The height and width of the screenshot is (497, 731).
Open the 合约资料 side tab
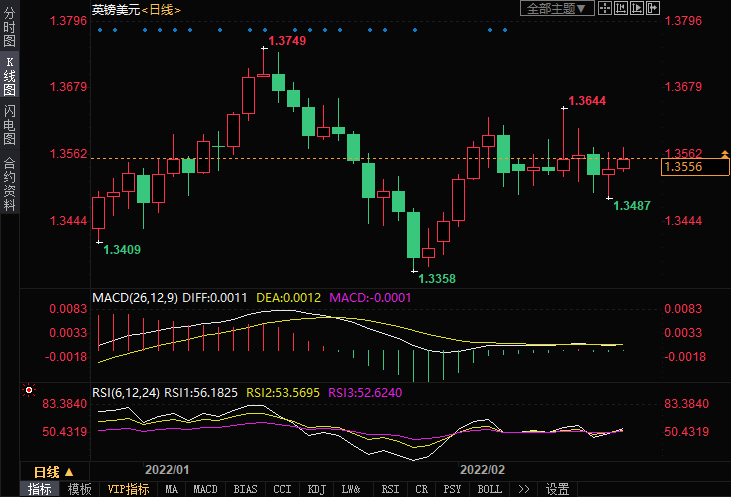point(9,184)
